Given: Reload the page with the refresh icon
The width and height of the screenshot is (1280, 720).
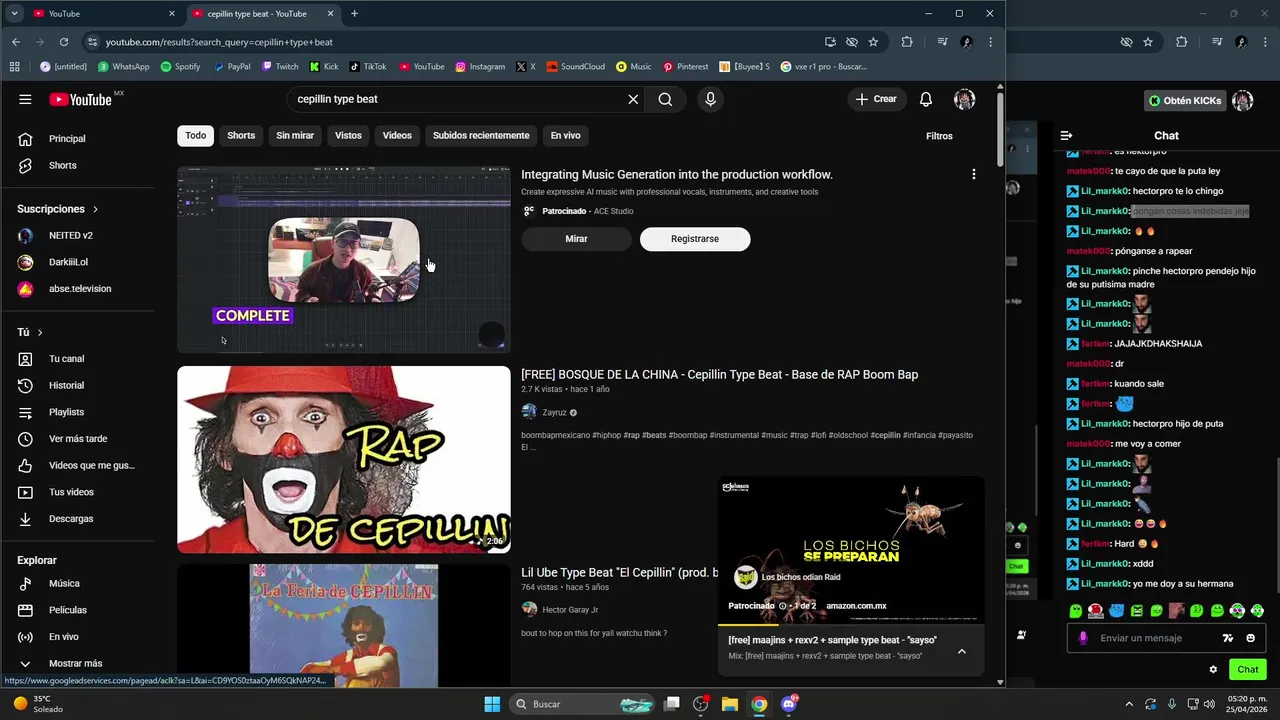Looking at the screenshot, I should click(x=64, y=42).
